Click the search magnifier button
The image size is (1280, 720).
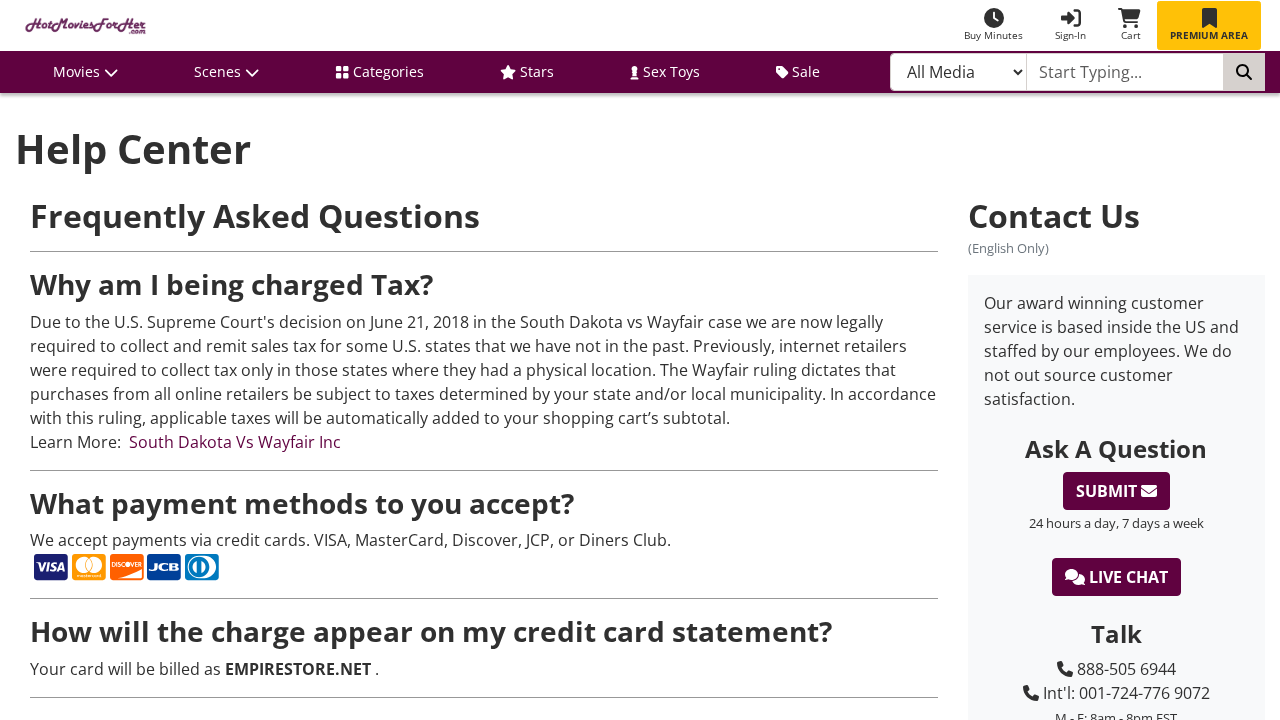click(1244, 72)
